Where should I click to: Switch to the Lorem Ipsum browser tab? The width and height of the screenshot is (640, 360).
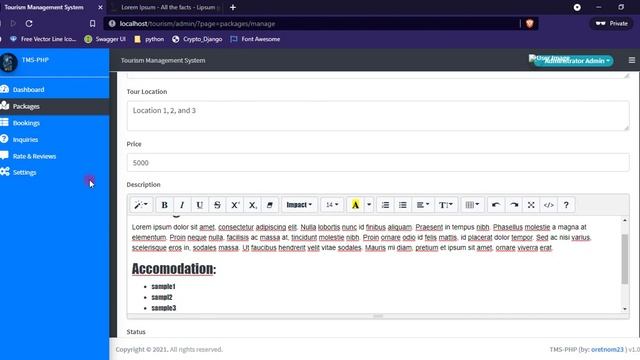pyautogui.click(x=166, y=7)
